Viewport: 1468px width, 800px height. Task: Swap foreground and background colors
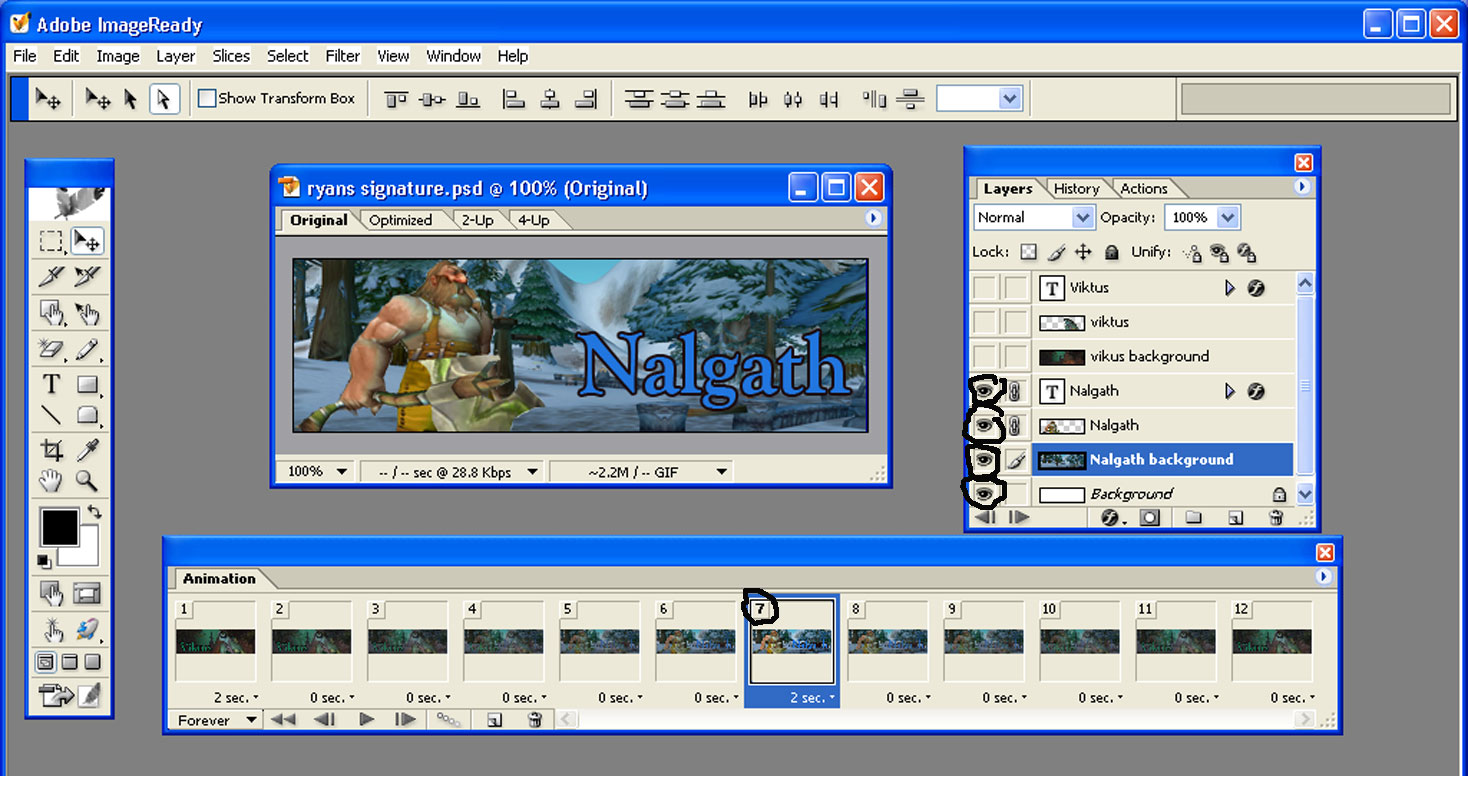93,513
